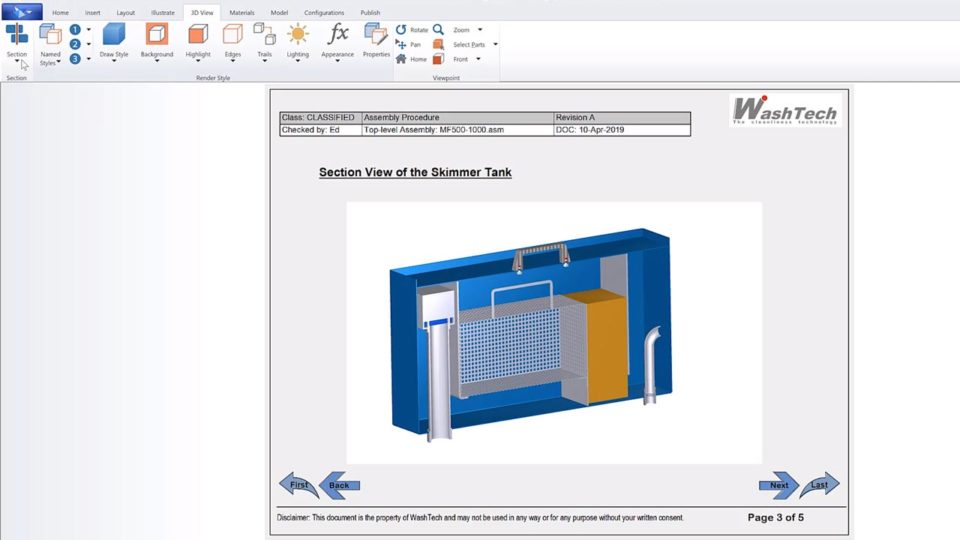Open the Background color picker
This screenshot has height=540, width=960.
click(x=157, y=36)
